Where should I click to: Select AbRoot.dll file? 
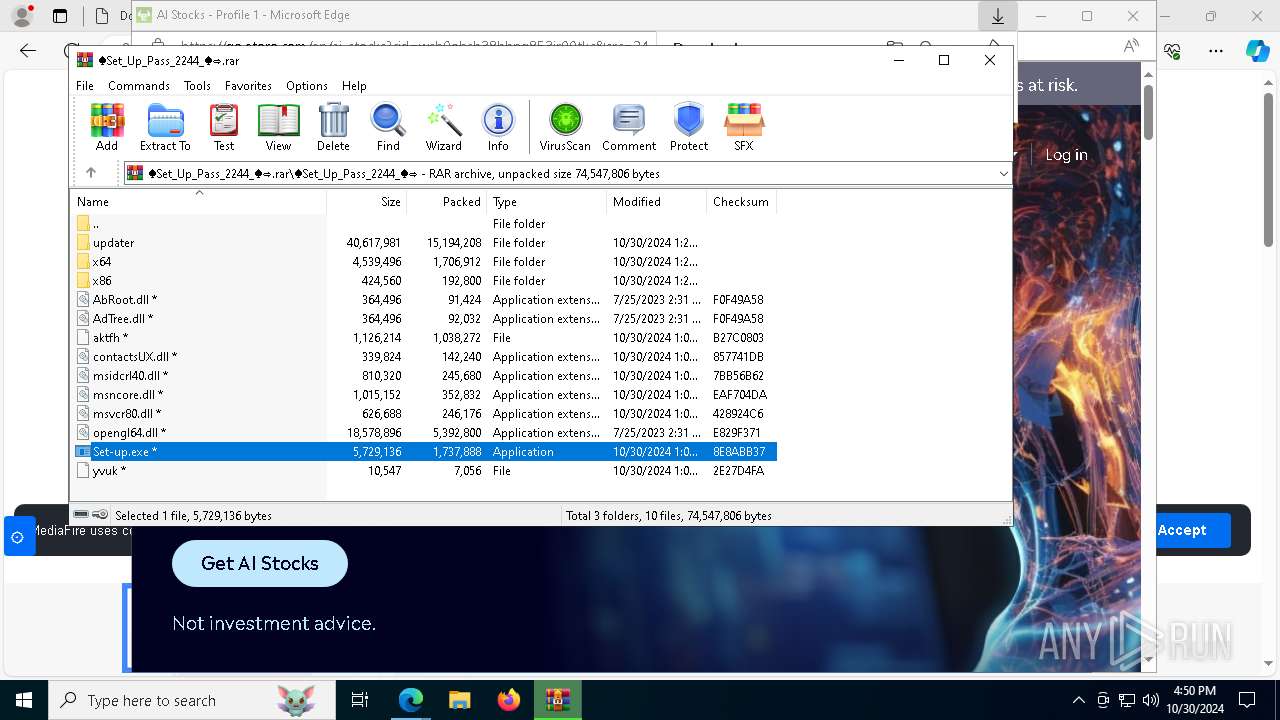(424, 300)
